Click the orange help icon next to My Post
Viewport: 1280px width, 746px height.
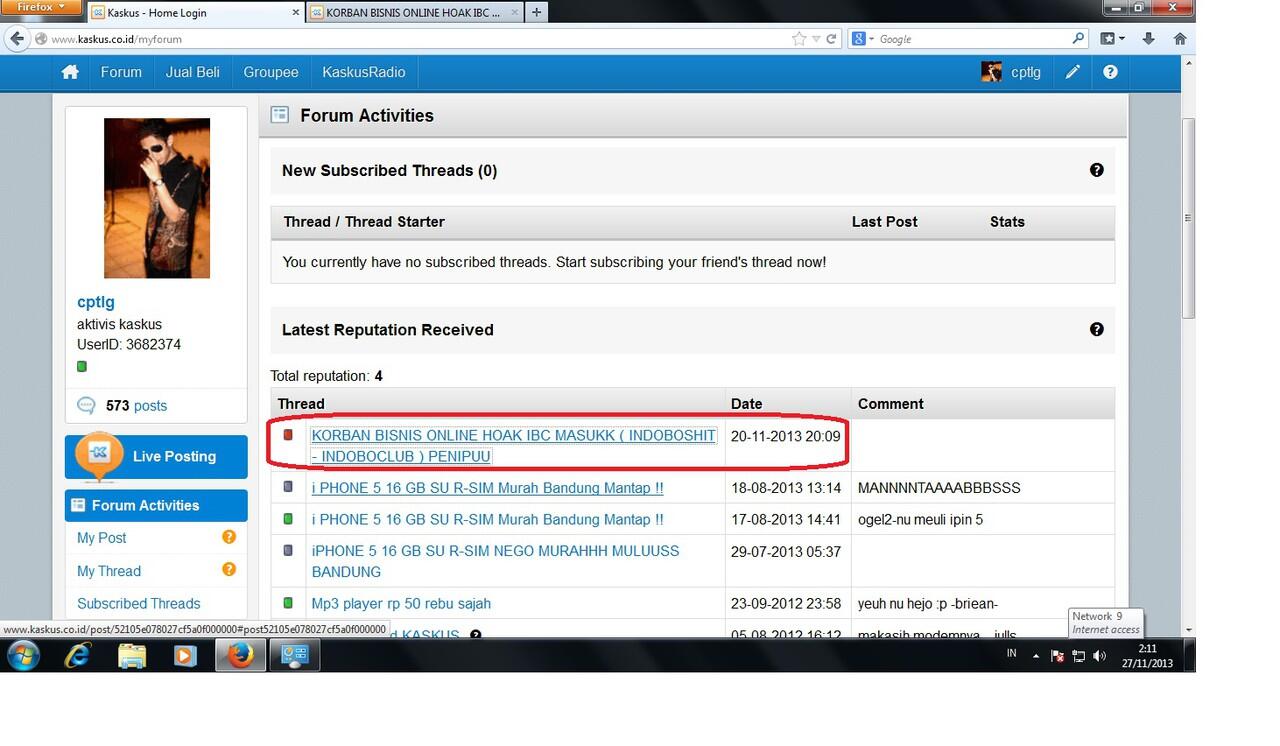pyautogui.click(x=229, y=537)
